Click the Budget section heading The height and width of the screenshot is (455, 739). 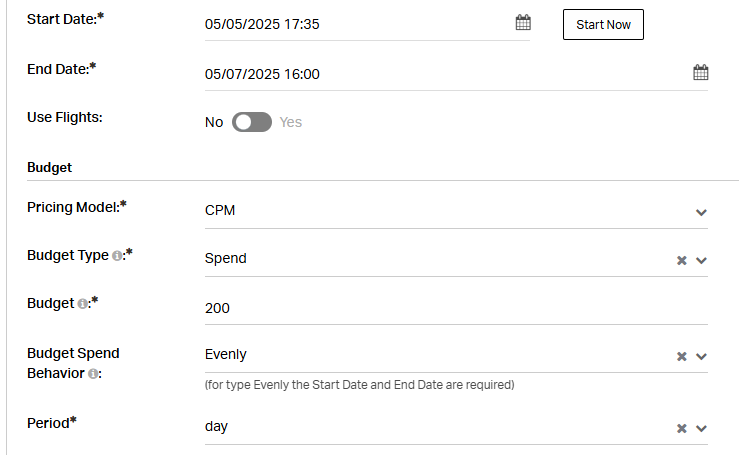pyautogui.click(x=49, y=167)
